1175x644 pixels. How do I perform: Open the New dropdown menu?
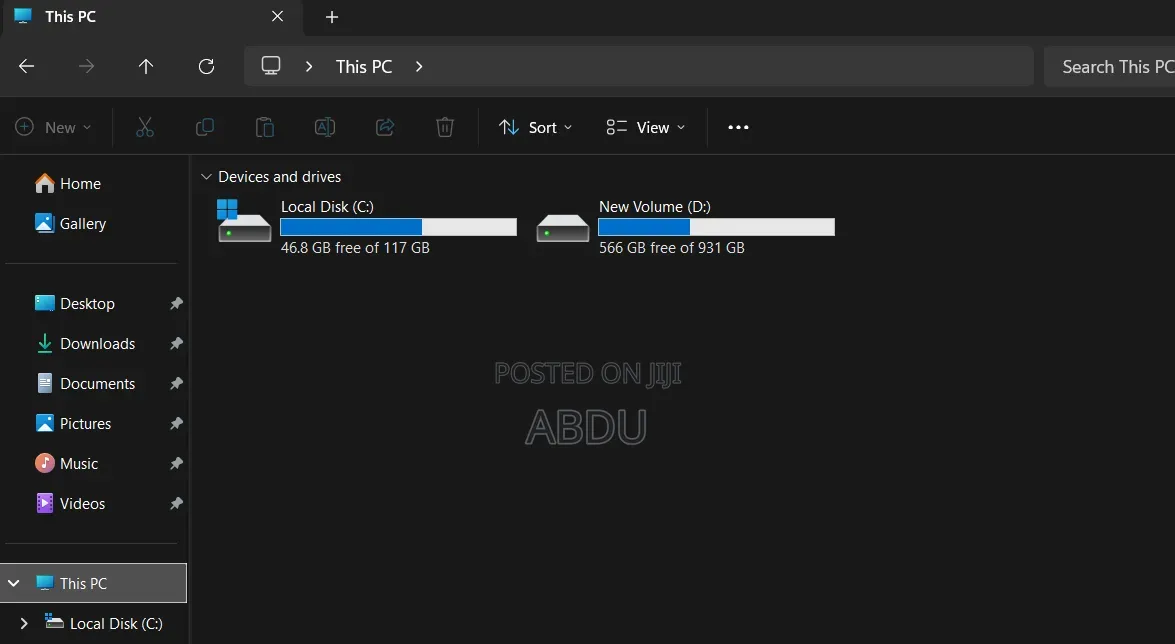[x=53, y=127]
